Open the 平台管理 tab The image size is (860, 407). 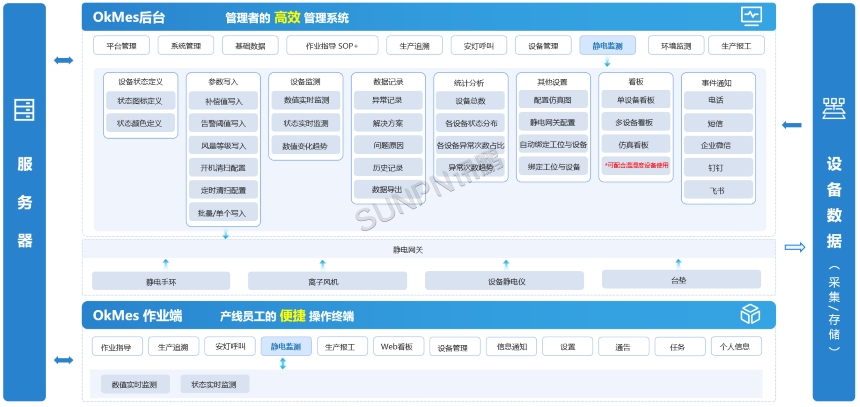click(x=121, y=46)
